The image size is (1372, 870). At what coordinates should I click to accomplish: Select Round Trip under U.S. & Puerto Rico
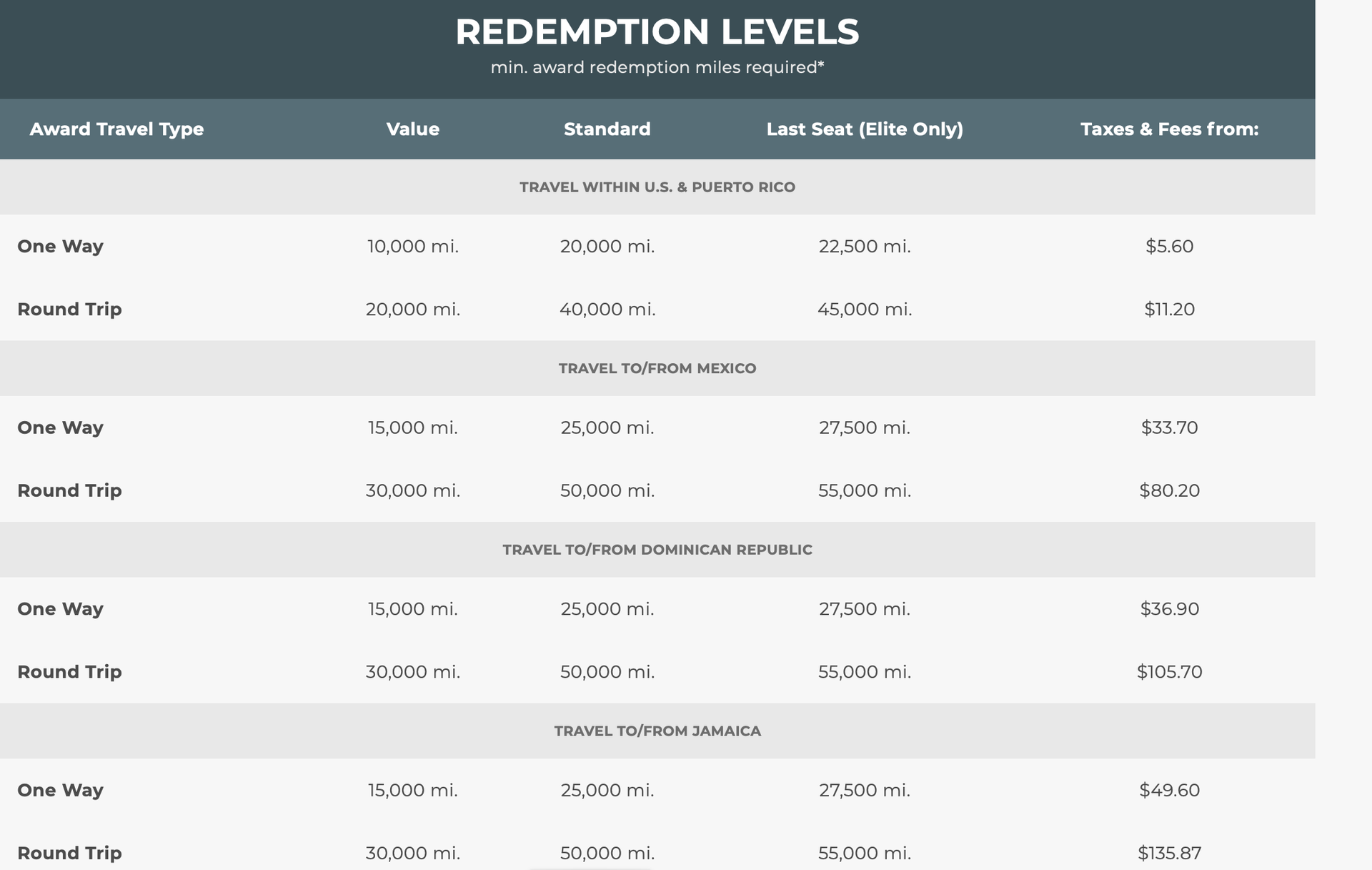[69, 309]
